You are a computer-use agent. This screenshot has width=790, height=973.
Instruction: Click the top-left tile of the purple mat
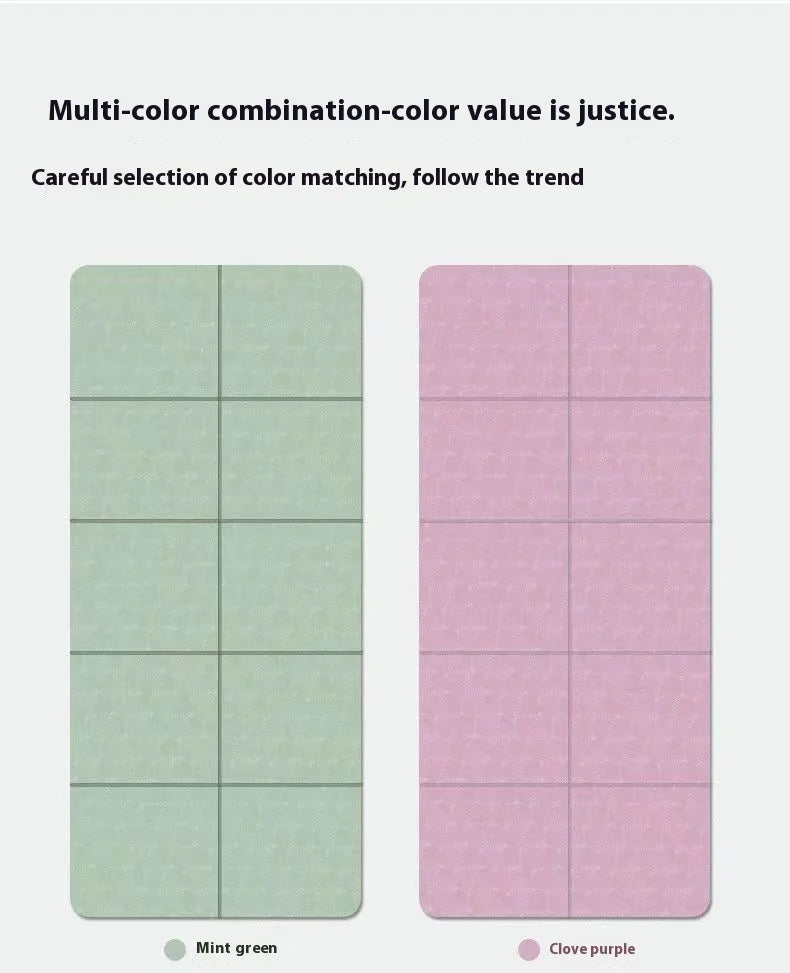pos(494,332)
